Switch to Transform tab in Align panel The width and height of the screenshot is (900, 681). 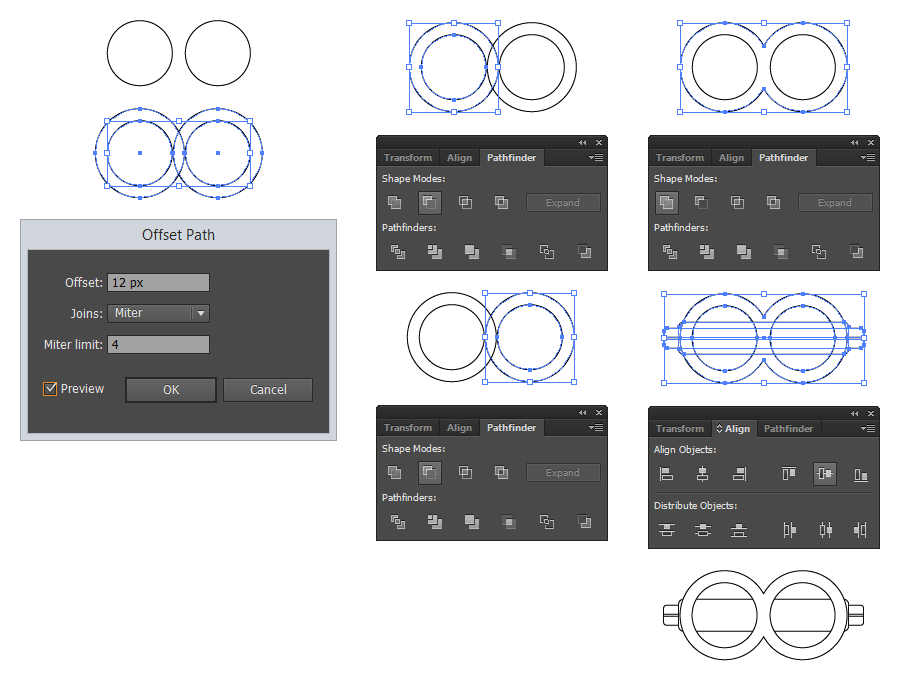click(x=680, y=428)
